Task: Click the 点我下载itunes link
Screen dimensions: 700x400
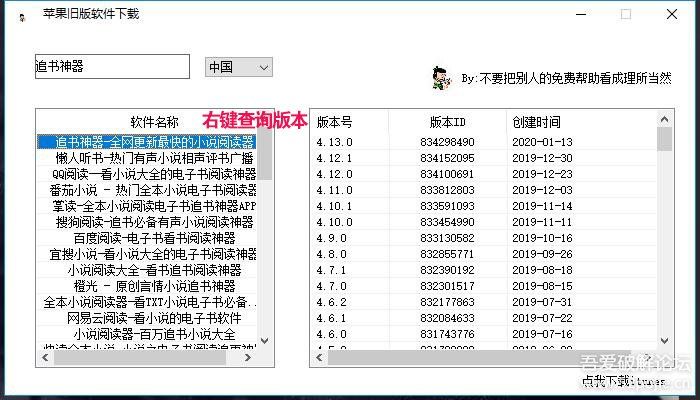Action: [623, 381]
